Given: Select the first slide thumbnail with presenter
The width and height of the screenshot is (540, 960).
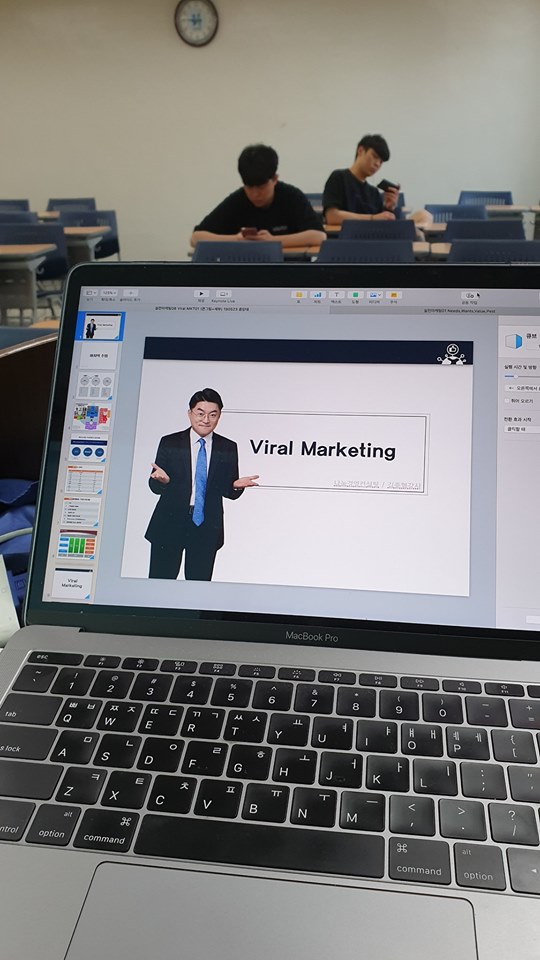Looking at the screenshot, I should 102,326.
